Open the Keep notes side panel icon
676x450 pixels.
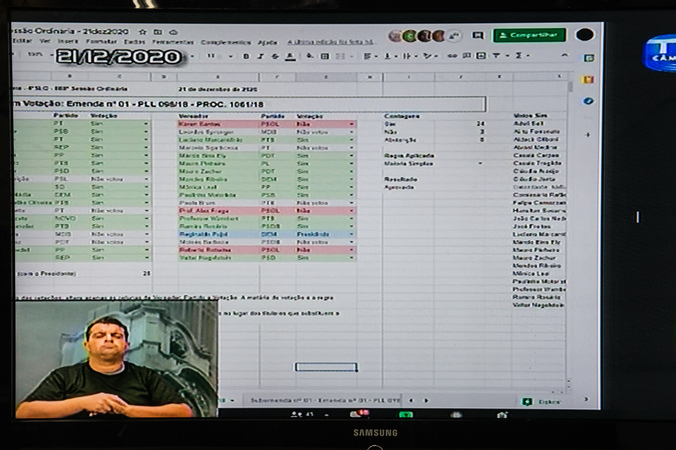(x=589, y=80)
